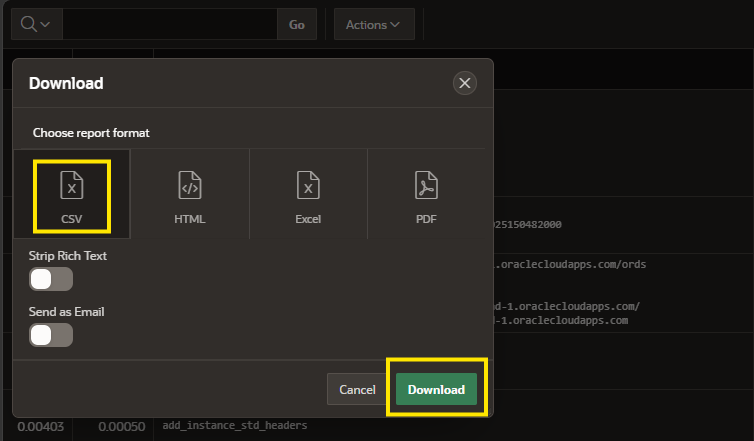Image resolution: width=754 pixels, height=441 pixels.
Task: Click the 0.00050 value cell
Action: (122, 427)
